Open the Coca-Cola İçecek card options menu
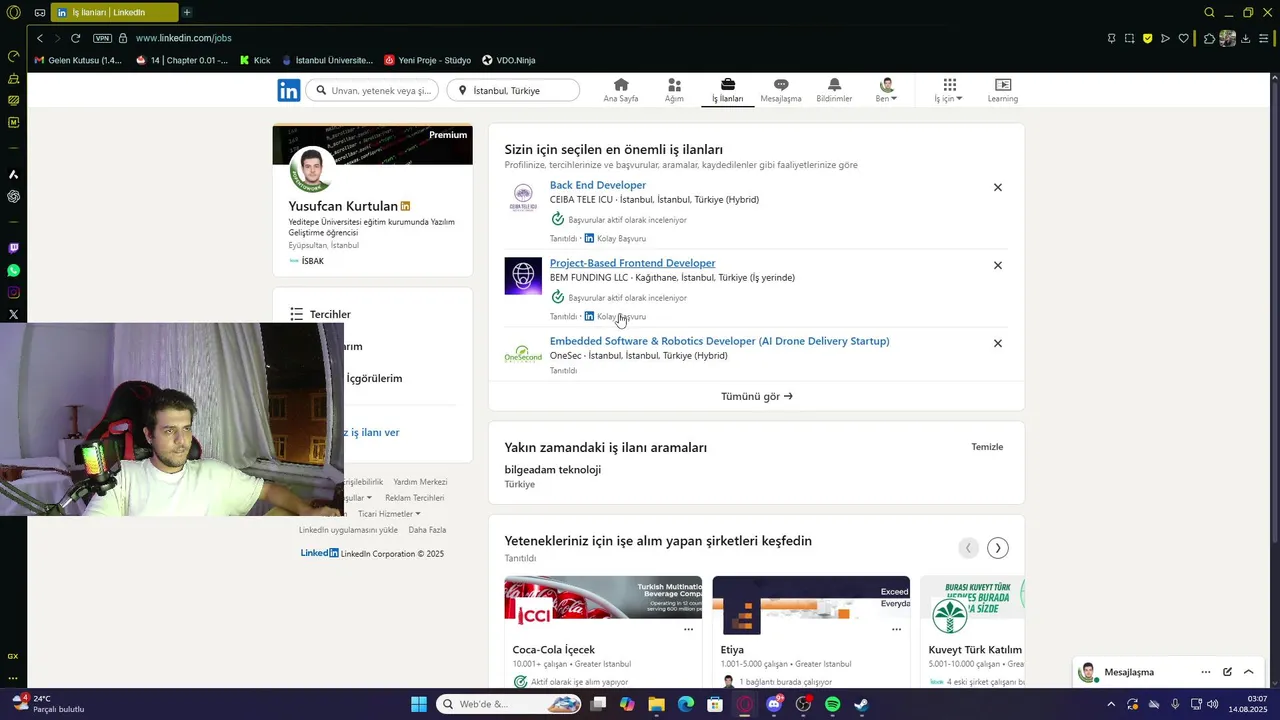Image resolution: width=1280 pixels, height=720 pixels. [688, 630]
